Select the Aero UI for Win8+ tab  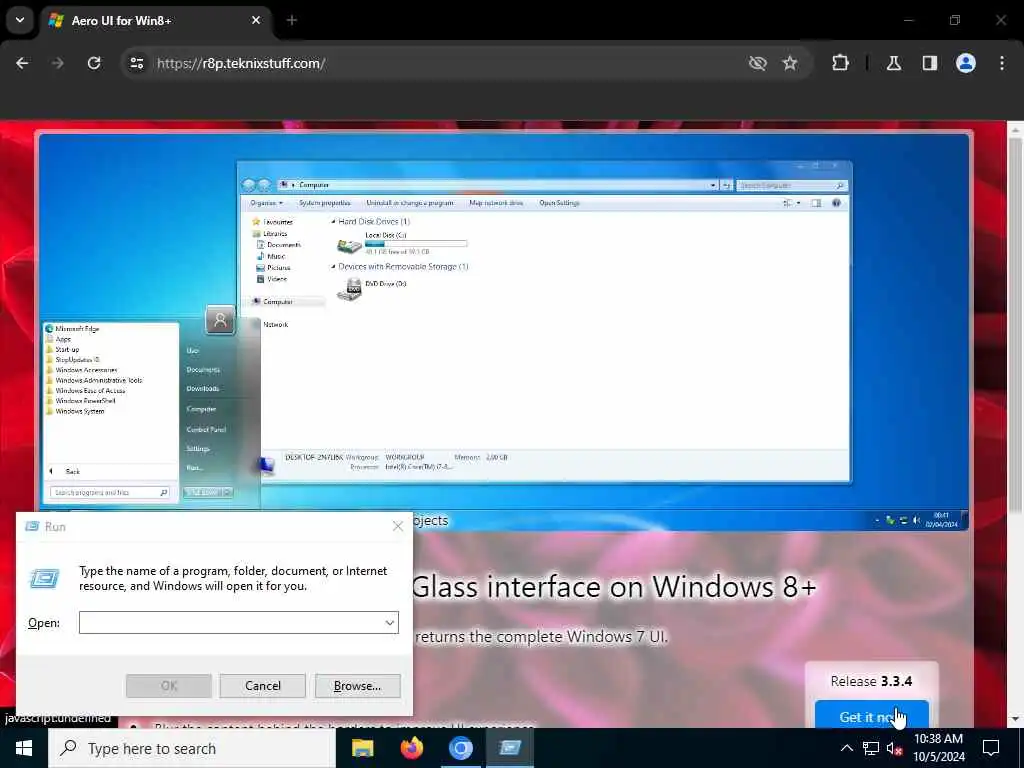pyautogui.click(x=156, y=21)
